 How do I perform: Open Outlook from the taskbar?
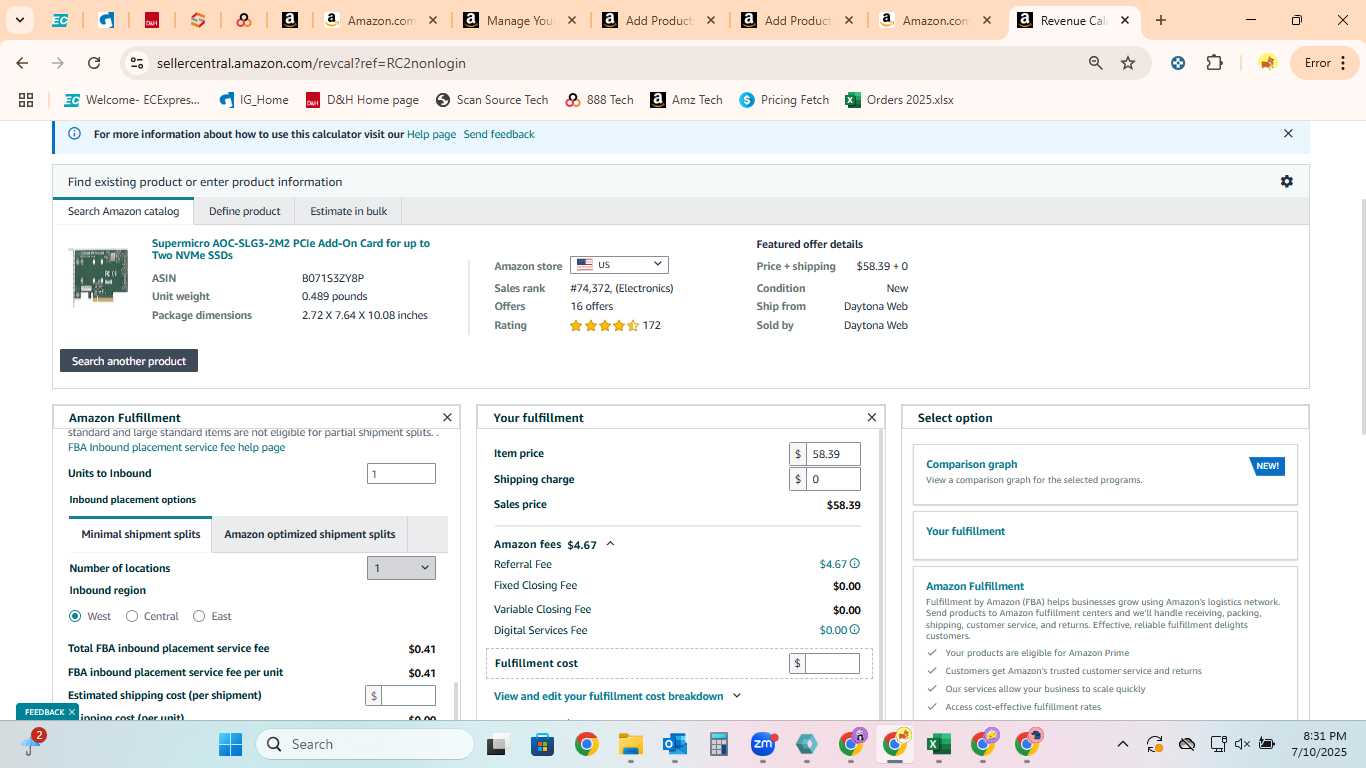(x=674, y=744)
